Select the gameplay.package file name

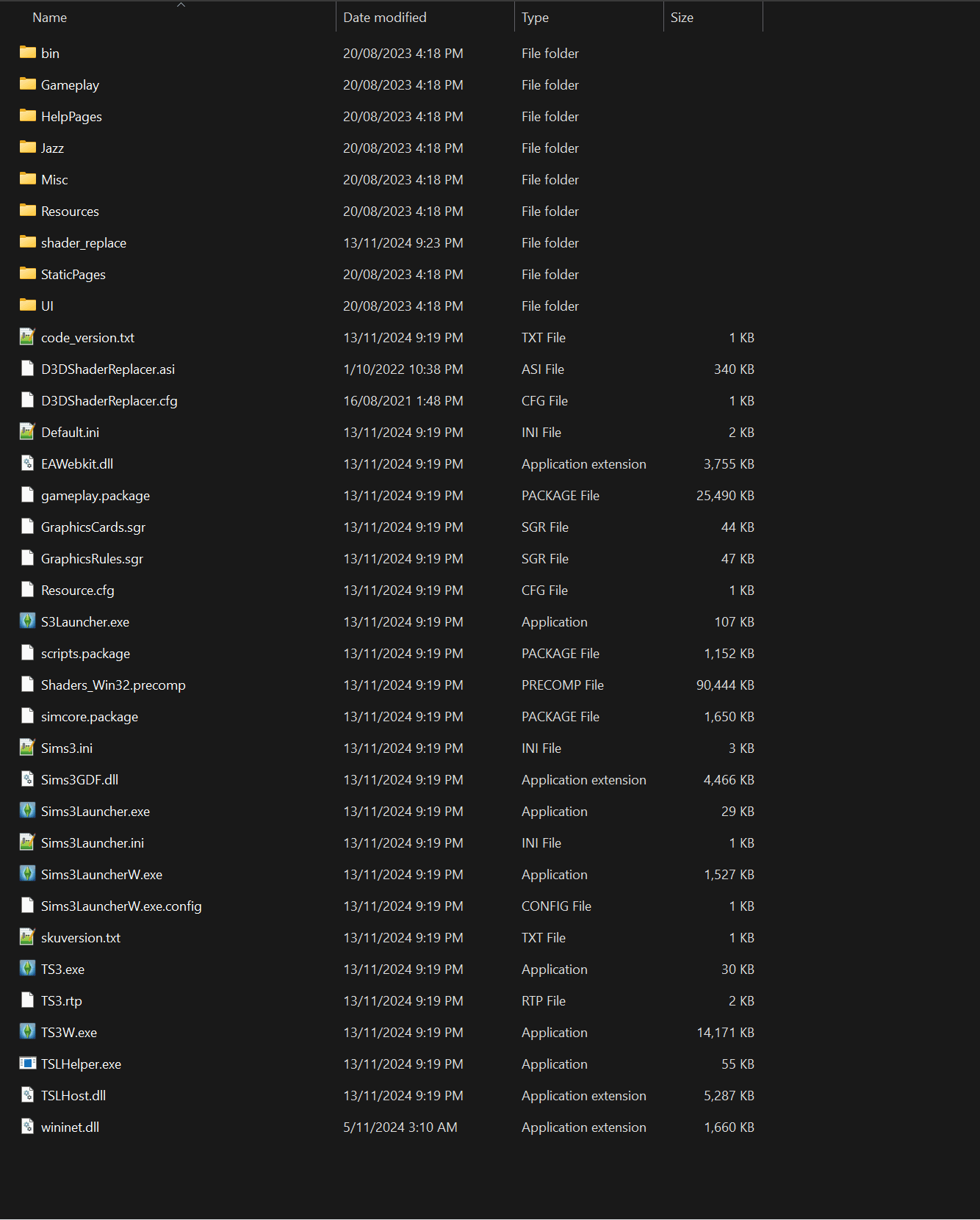coord(96,496)
